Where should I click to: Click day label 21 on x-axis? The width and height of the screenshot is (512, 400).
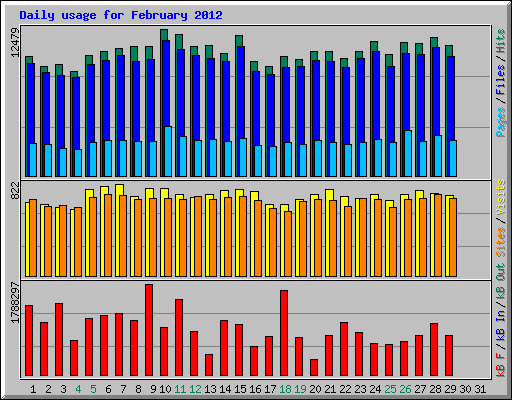(x=330, y=389)
